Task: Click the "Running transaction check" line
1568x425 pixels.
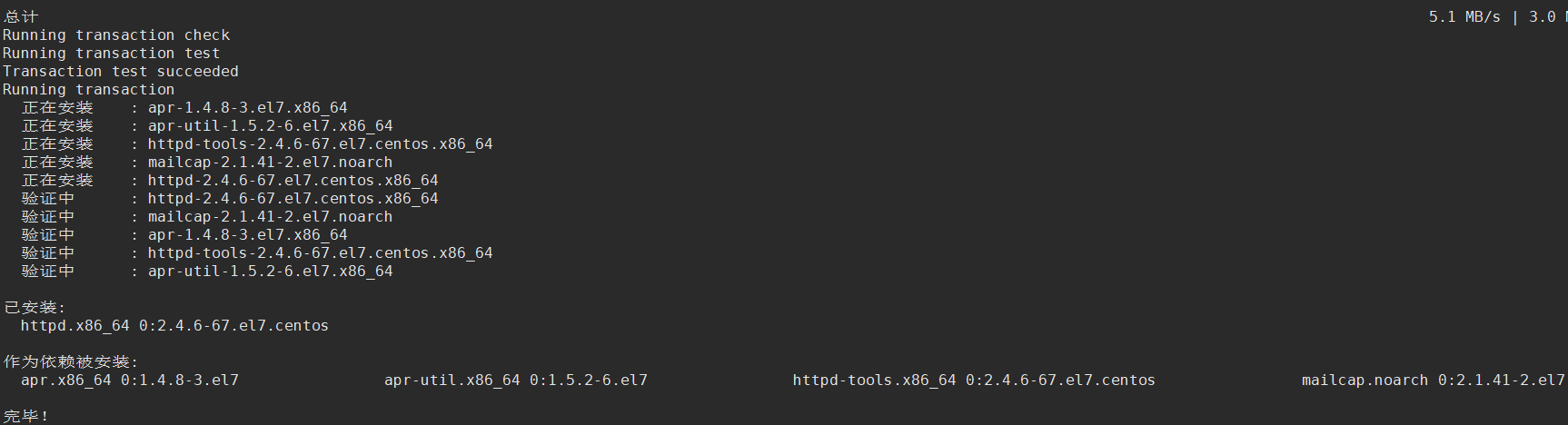Action: [x=116, y=35]
